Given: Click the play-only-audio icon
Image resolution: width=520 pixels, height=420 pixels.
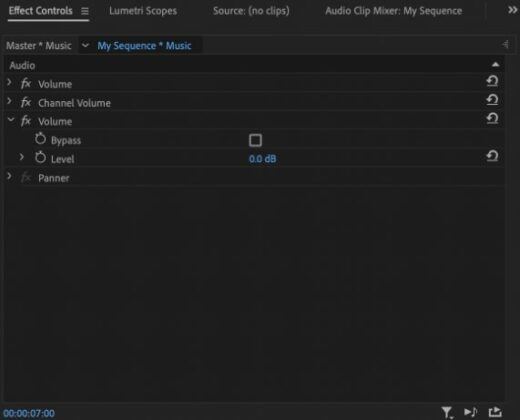Looking at the screenshot, I should click(x=470, y=412).
